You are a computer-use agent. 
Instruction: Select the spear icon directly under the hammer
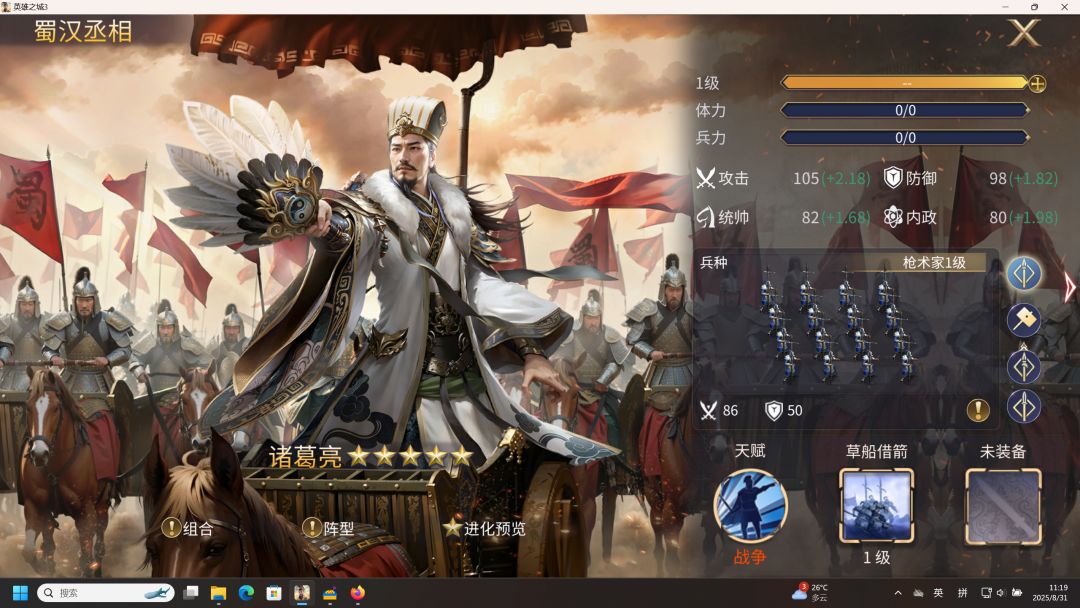point(1024,366)
